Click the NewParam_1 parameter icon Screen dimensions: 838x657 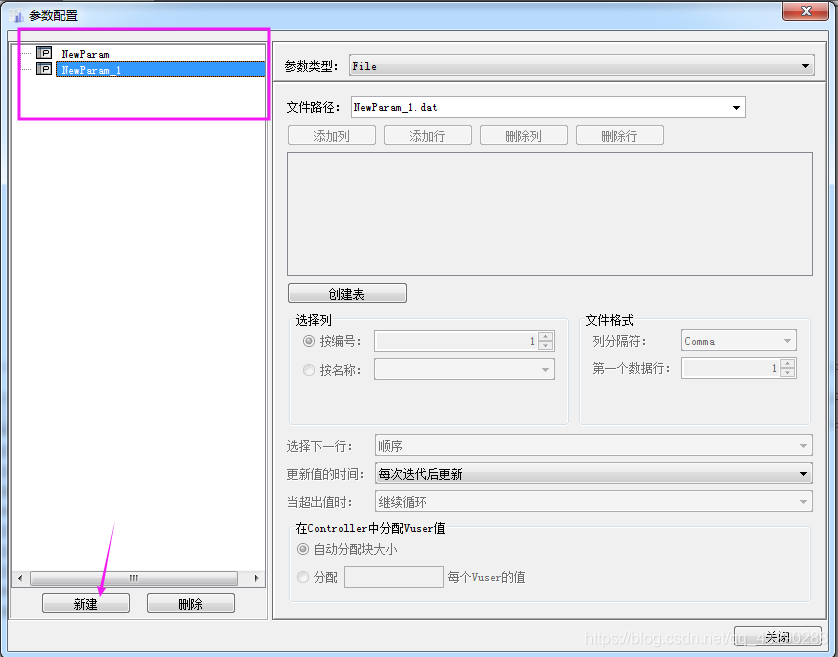click(43, 69)
